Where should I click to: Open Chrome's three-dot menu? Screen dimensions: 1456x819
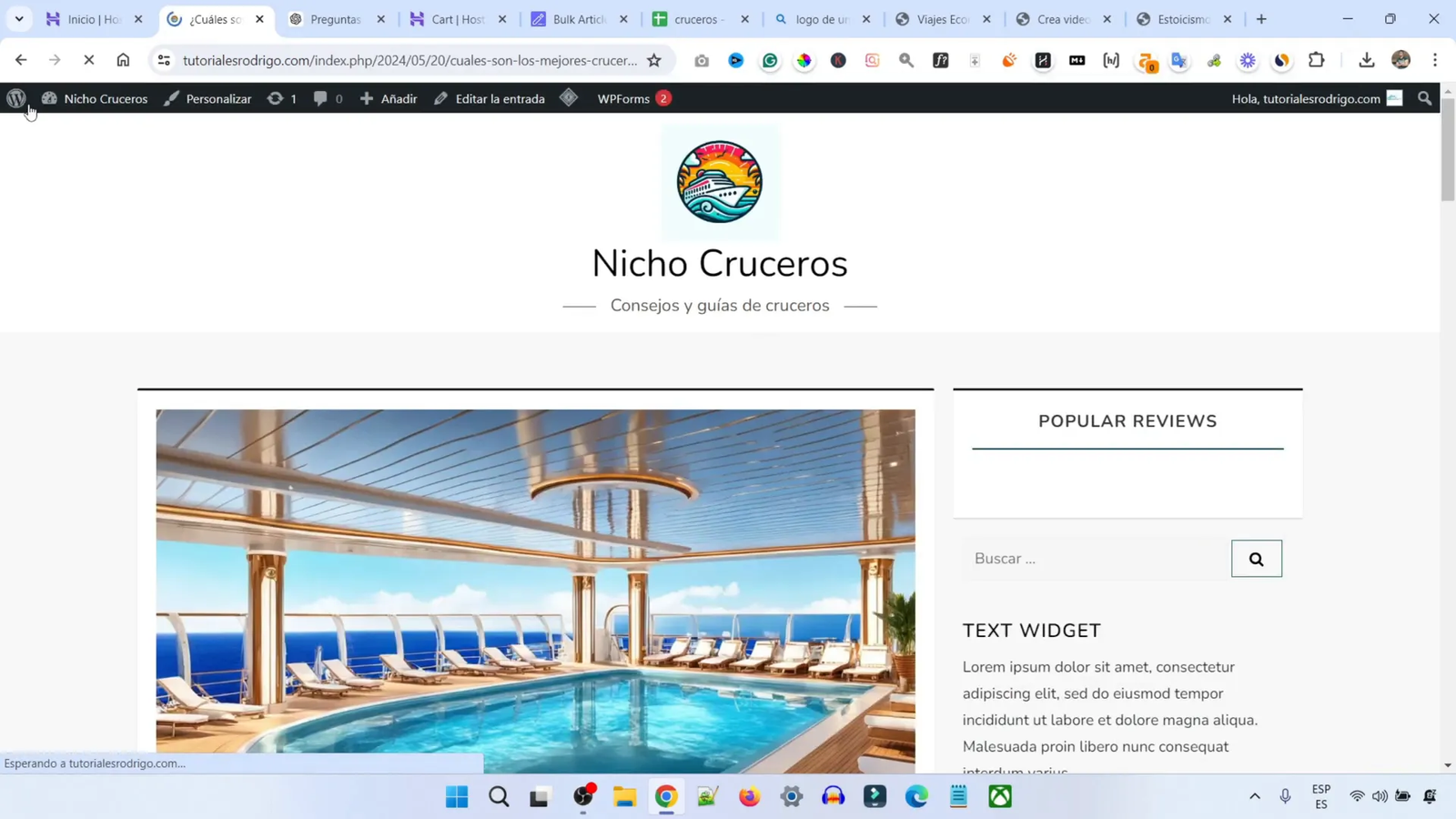pos(1436,60)
